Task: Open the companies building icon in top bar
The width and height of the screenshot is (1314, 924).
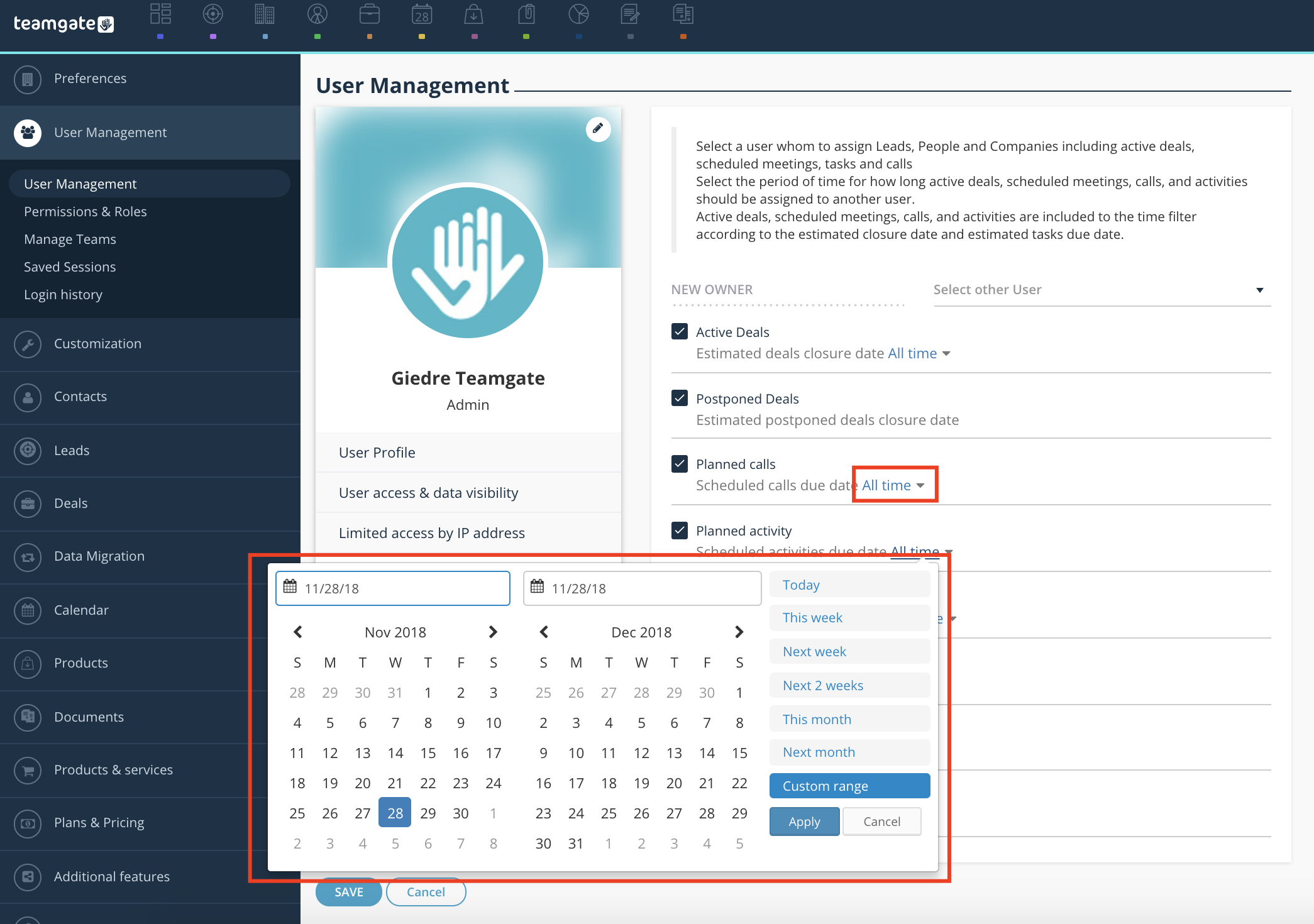Action: [x=265, y=14]
